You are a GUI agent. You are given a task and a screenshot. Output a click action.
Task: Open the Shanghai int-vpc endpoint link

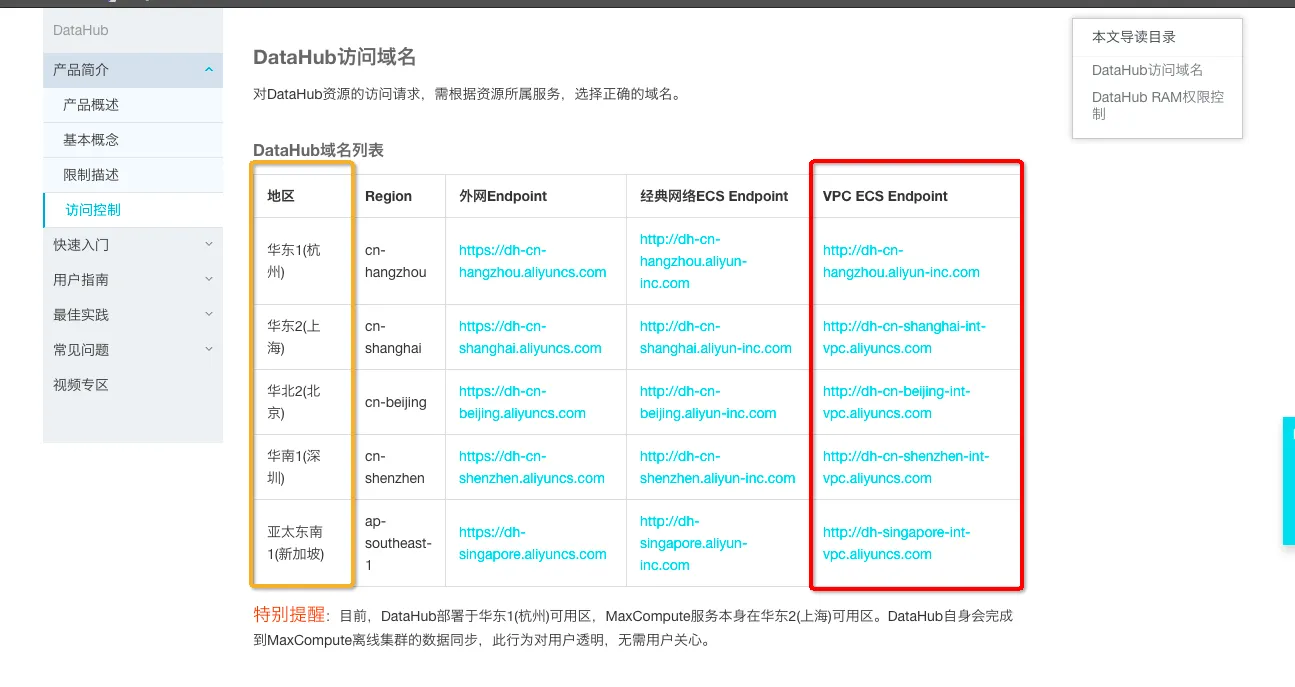904,337
